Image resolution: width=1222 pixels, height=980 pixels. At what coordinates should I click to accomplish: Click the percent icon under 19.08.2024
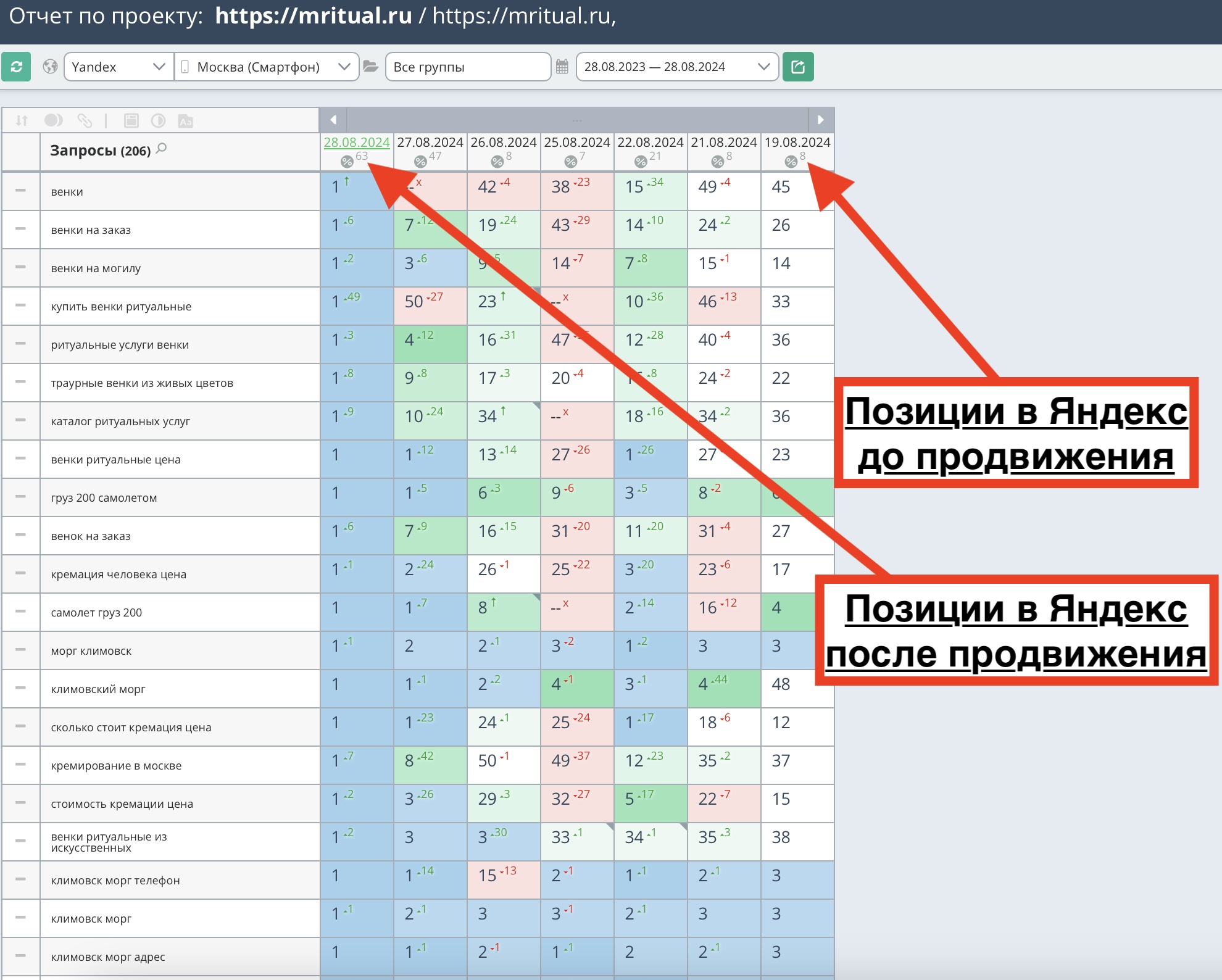pos(791,162)
